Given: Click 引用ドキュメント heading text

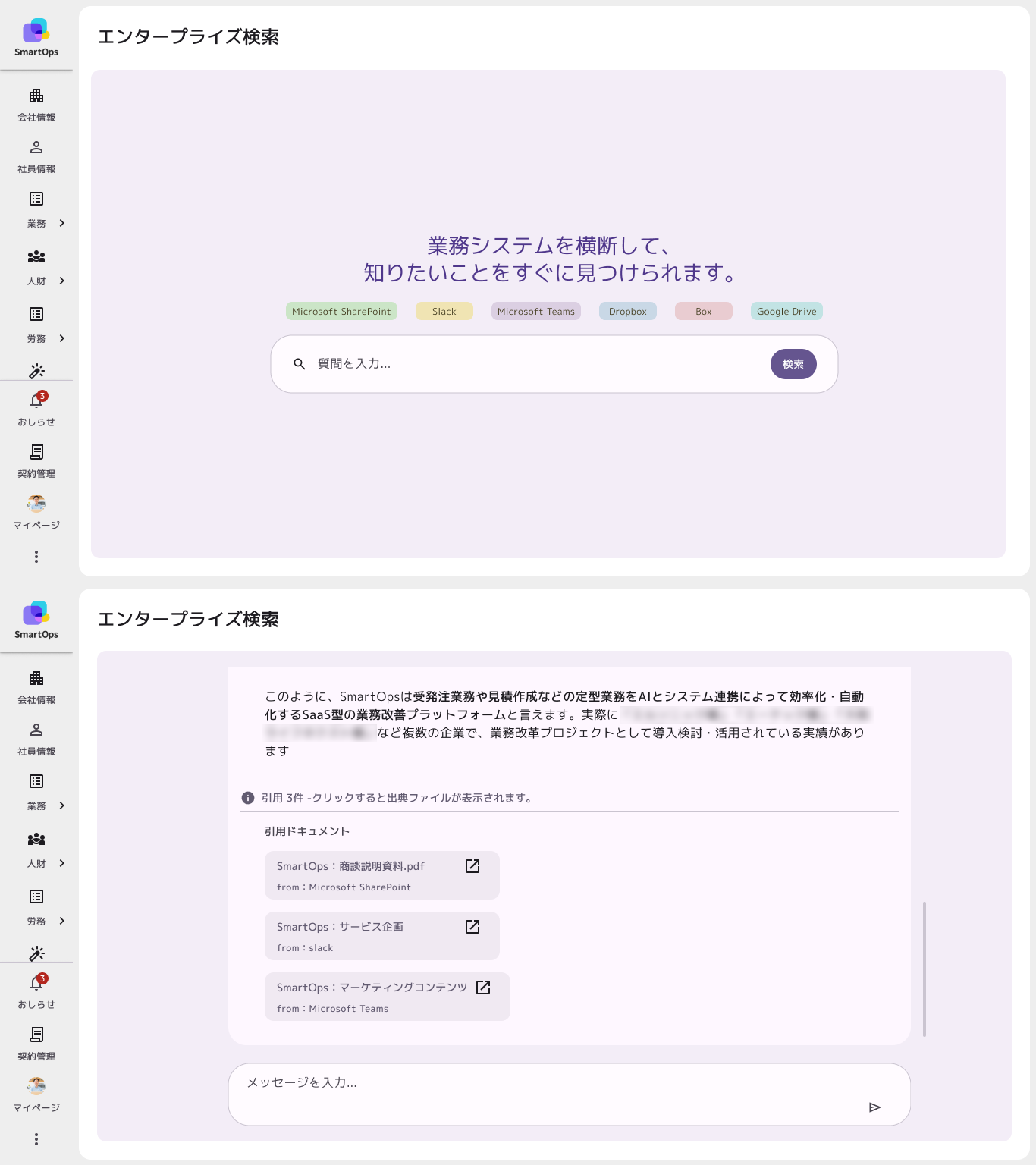Looking at the screenshot, I should click(307, 831).
